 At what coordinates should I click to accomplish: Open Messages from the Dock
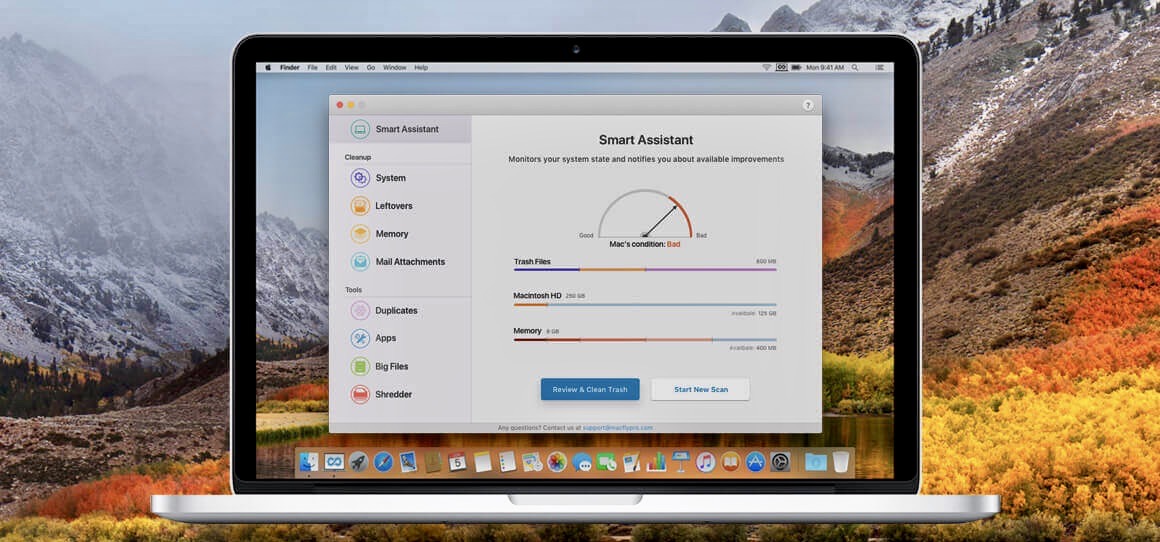coord(582,462)
